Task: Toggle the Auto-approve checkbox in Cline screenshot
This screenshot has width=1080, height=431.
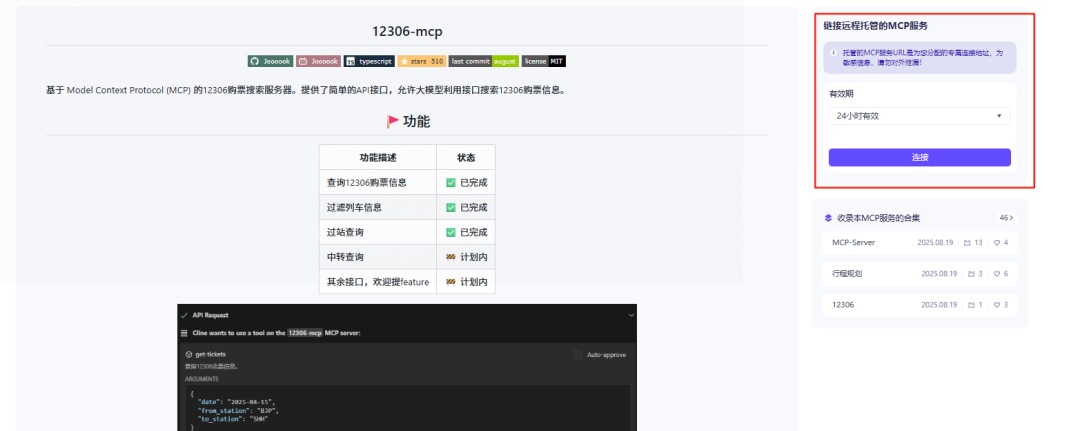Action: (x=578, y=355)
